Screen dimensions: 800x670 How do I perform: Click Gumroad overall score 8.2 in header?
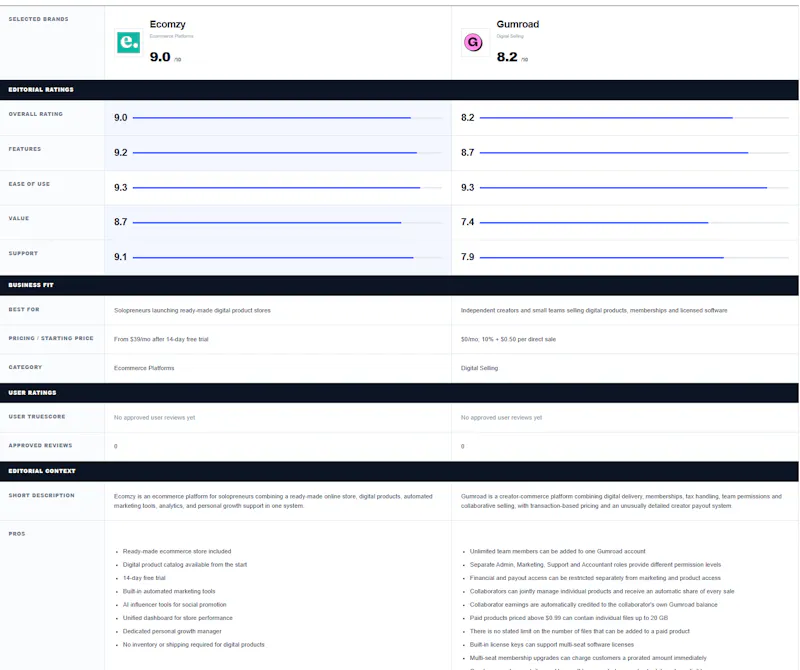[x=507, y=57]
